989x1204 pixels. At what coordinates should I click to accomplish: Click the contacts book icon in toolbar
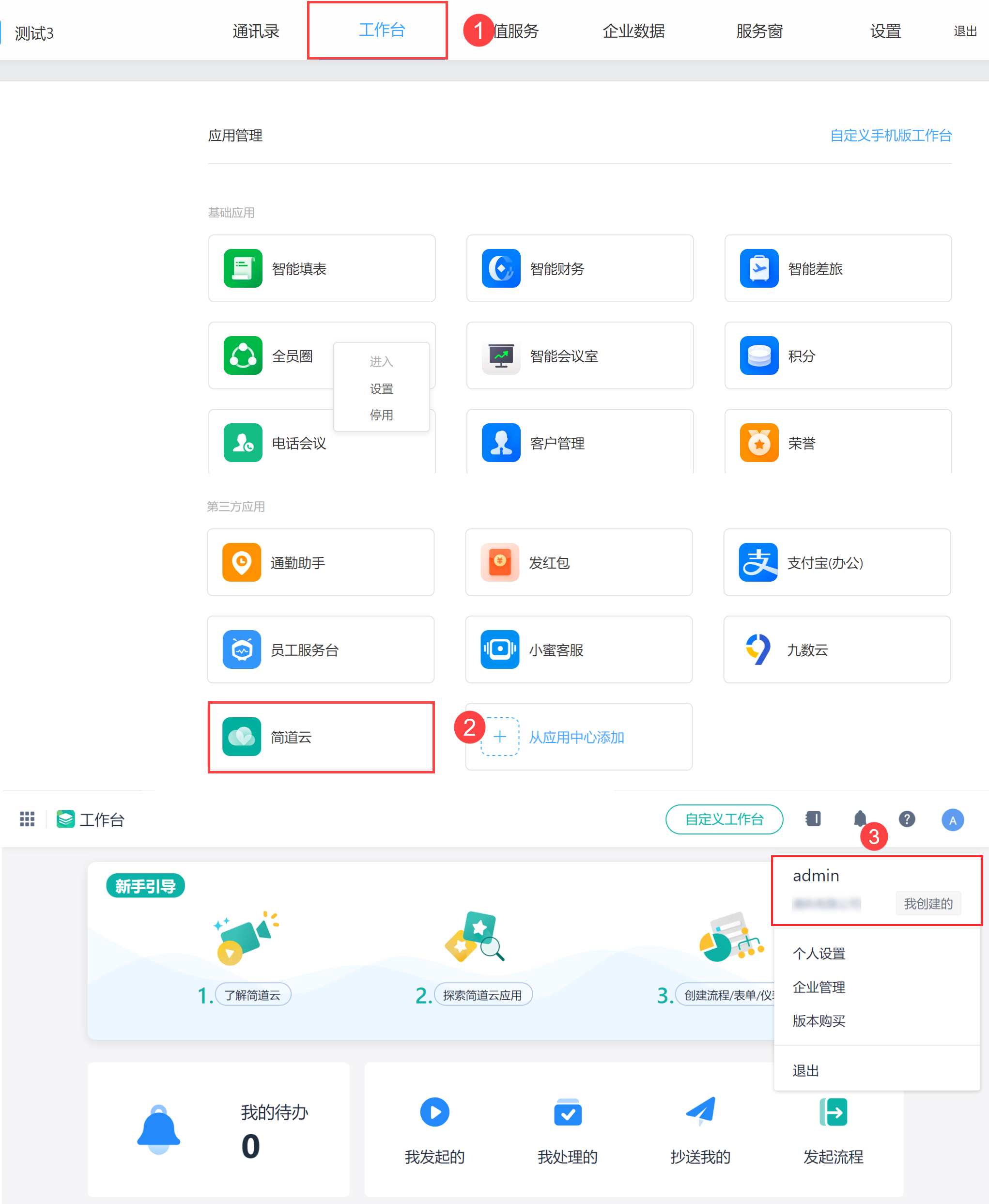coord(813,819)
